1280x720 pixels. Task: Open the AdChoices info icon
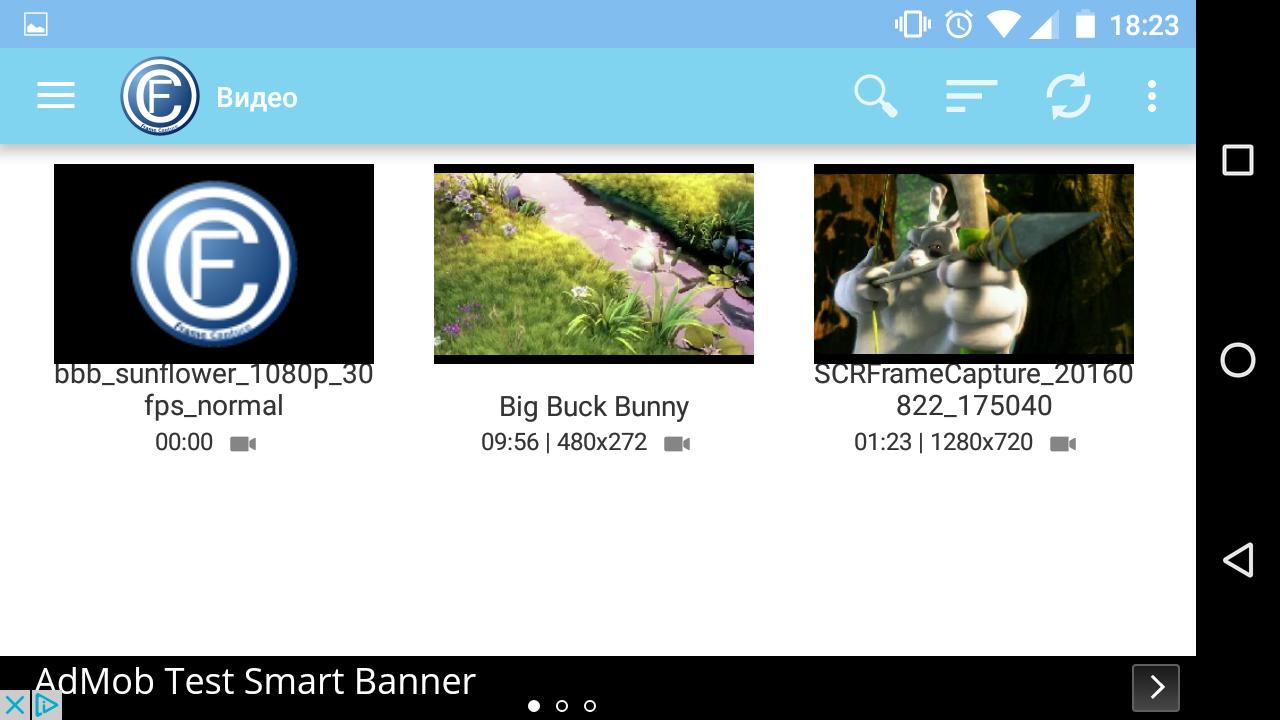(x=46, y=705)
